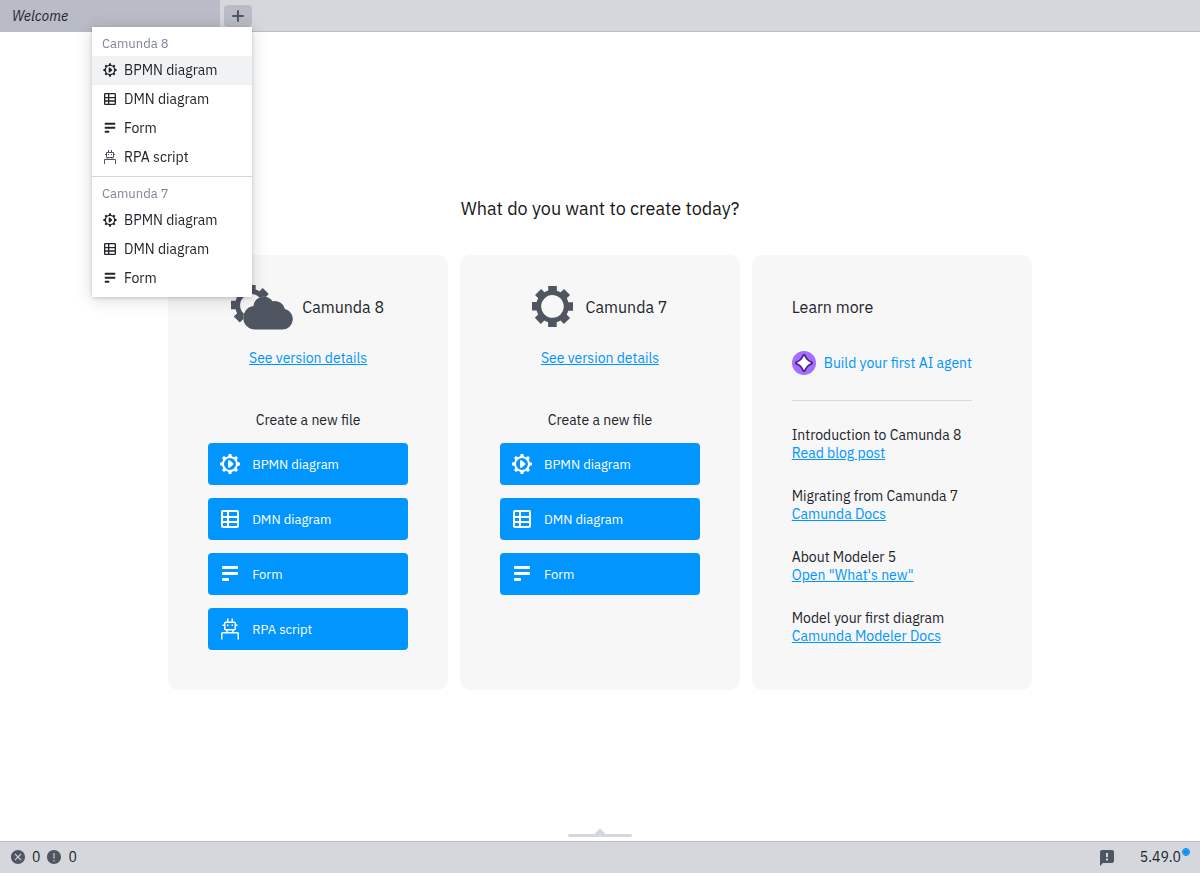Select RPA script in dropdown menu
The image size is (1200, 873).
172,157
